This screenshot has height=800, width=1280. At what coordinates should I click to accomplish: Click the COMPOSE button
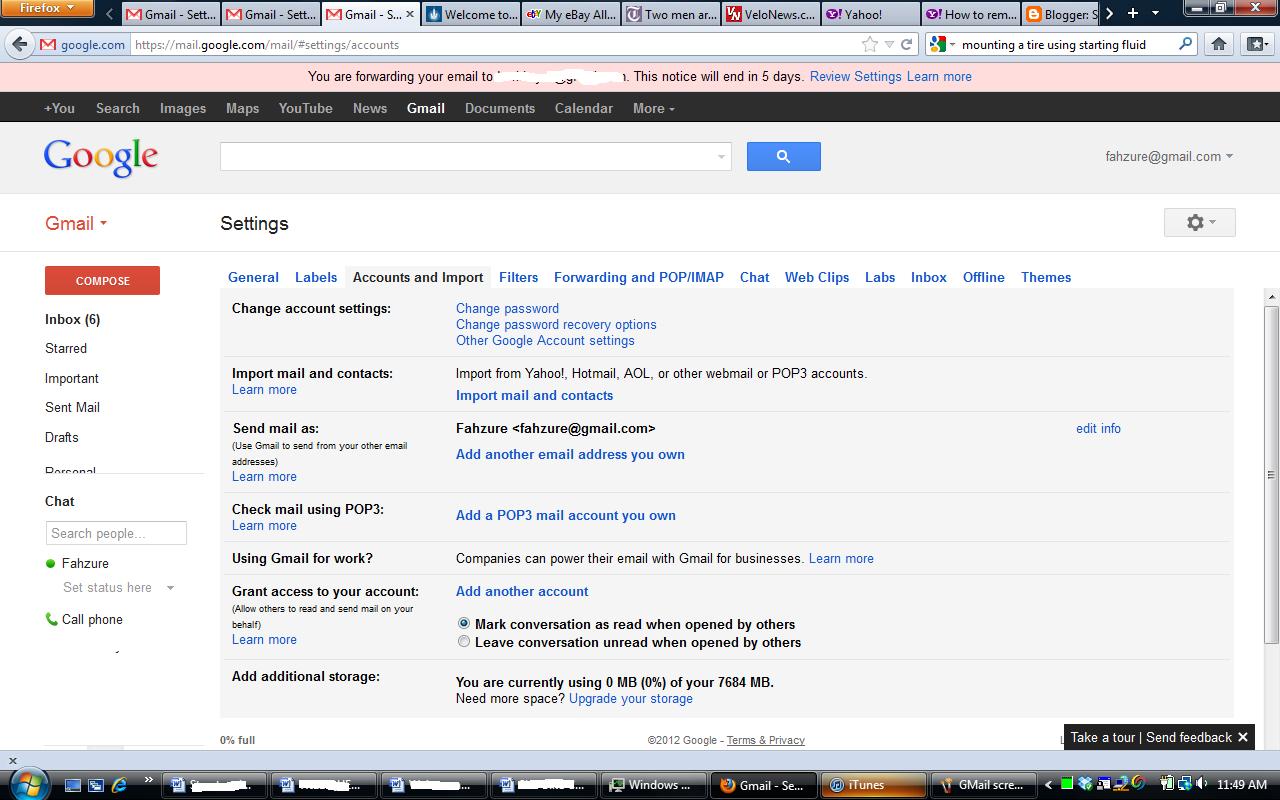pyautogui.click(x=102, y=280)
